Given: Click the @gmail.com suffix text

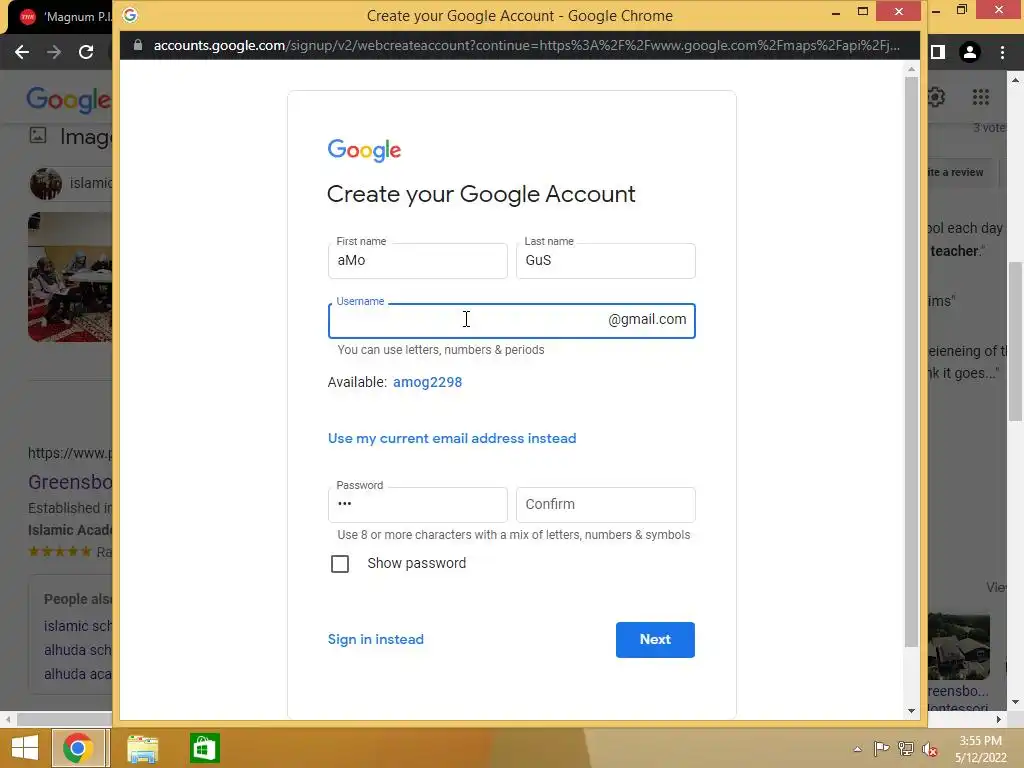Looking at the screenshot, I should pos(647,319).
